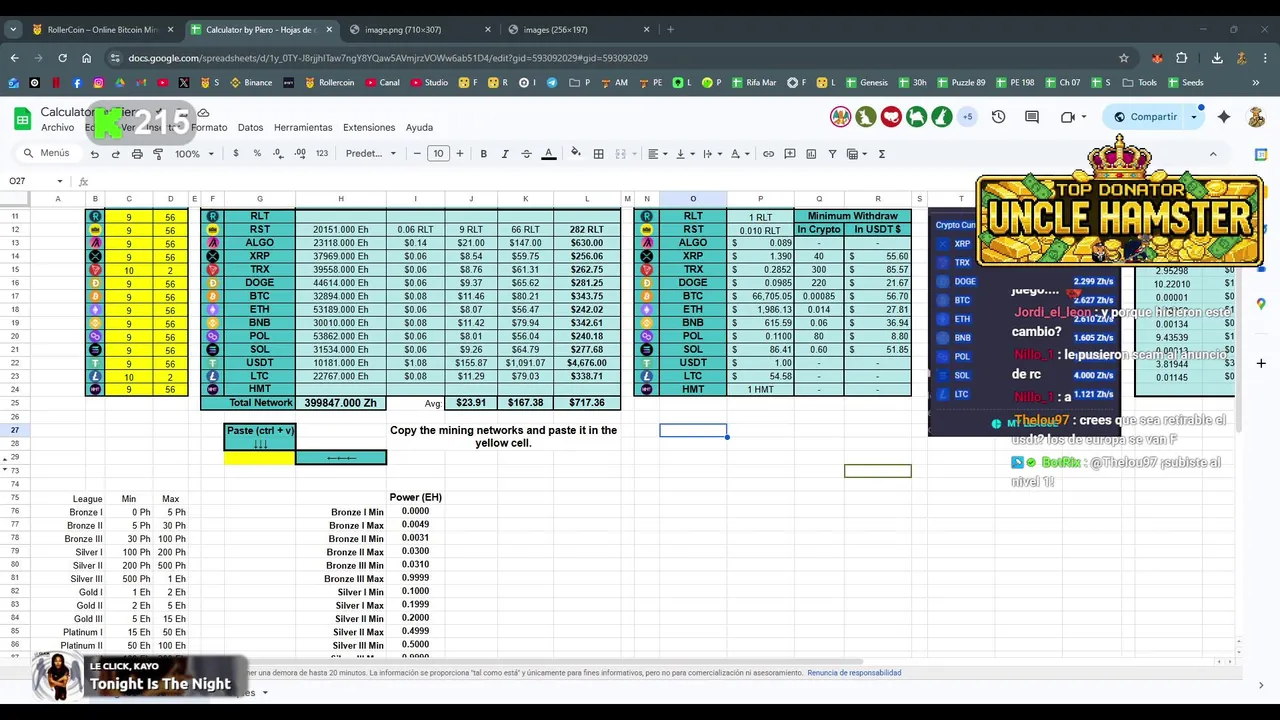The height and width of the screenshot is (720, 1280).
Task: Apply percent format
Action: click(x=257, y=154)
